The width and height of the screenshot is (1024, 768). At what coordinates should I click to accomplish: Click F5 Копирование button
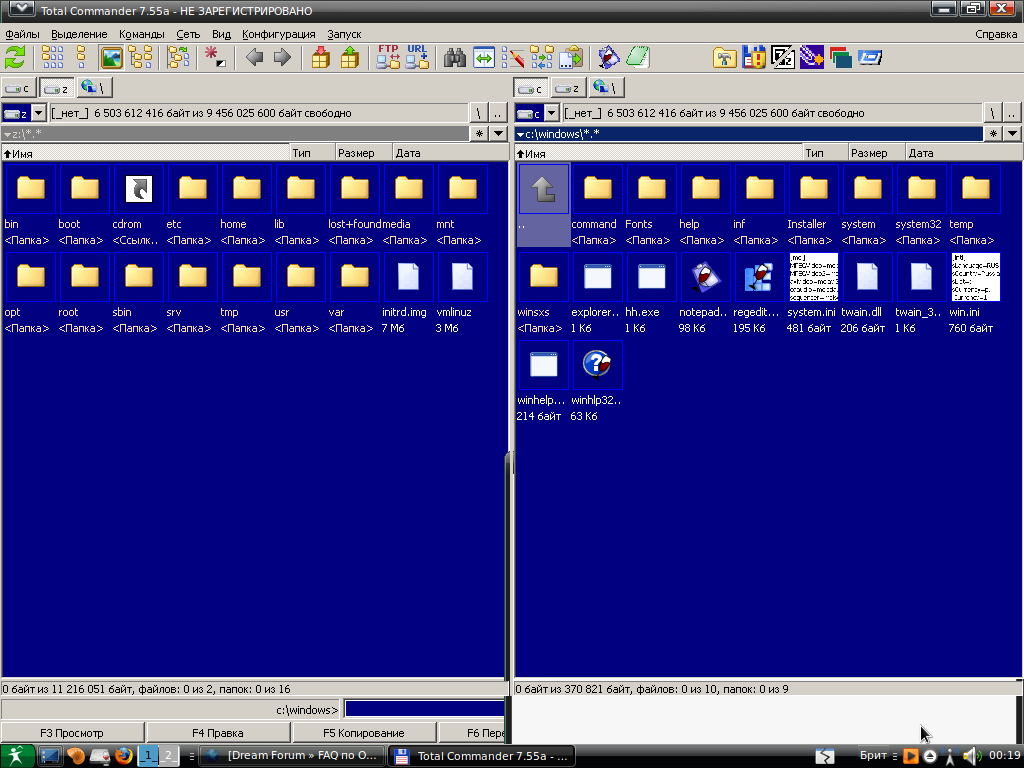click(364, 733)
